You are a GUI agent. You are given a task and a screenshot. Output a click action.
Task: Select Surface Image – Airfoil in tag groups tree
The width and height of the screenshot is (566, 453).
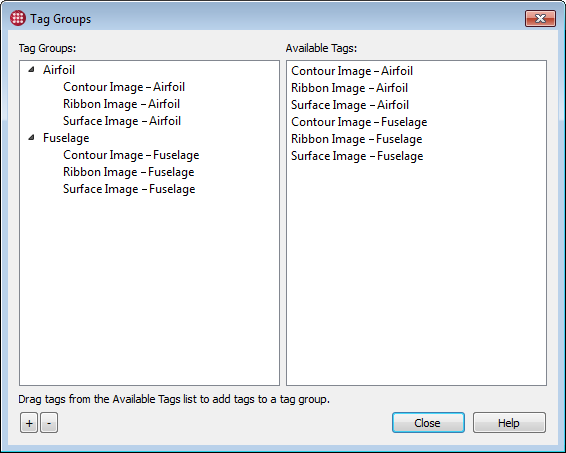coord(122,121)
